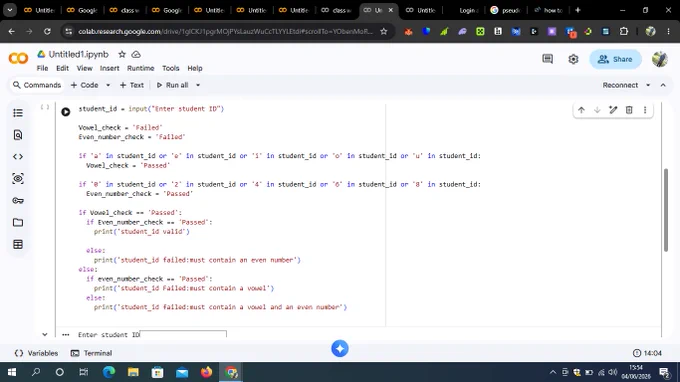The height and width of the screenshot is (382, 680).
Task: Click the Enter student ID input box
Action: (183, 334)
